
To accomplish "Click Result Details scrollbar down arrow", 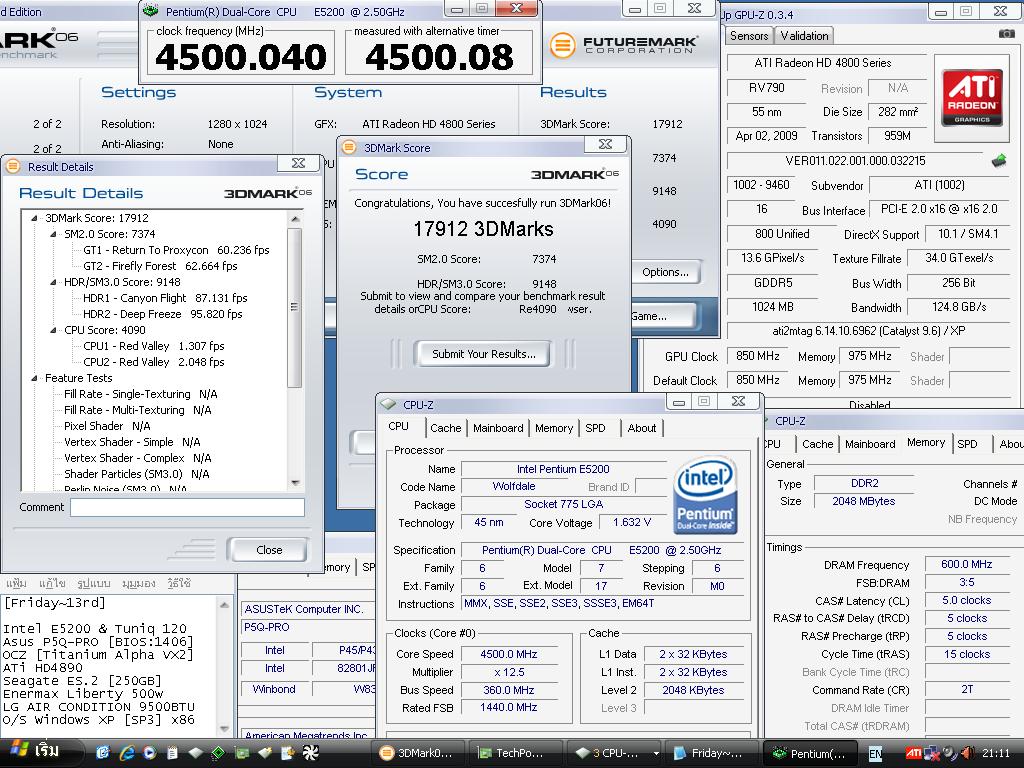I will [295, 483].
